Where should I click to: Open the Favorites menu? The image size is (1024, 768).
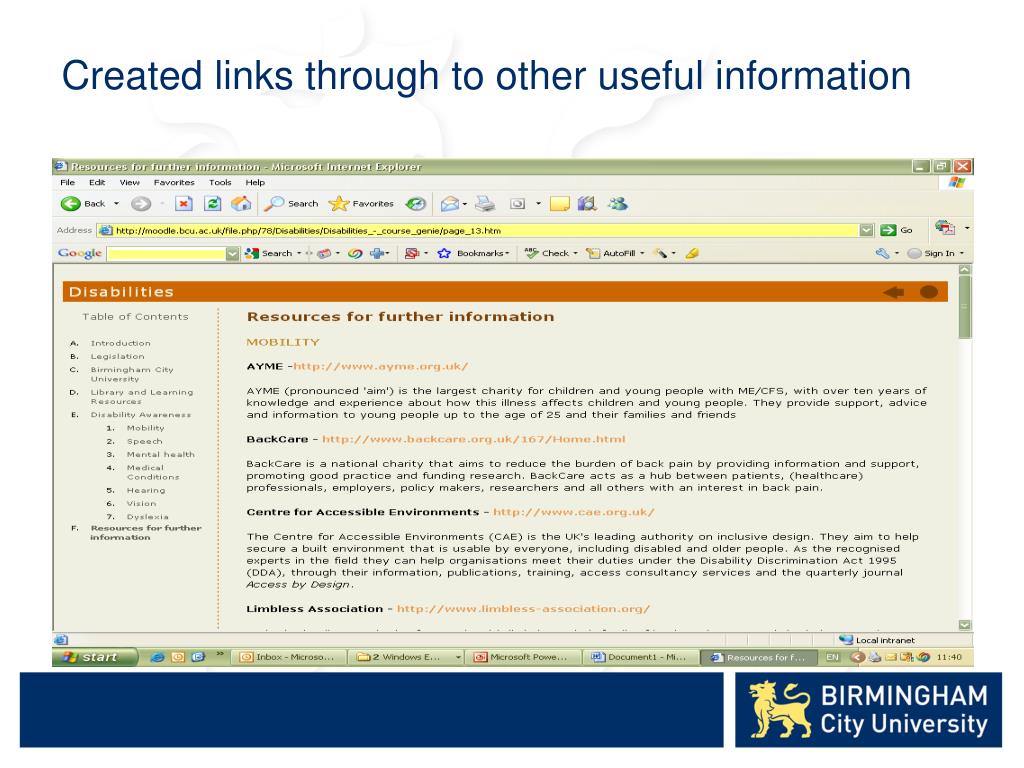[x=174, y=182]
